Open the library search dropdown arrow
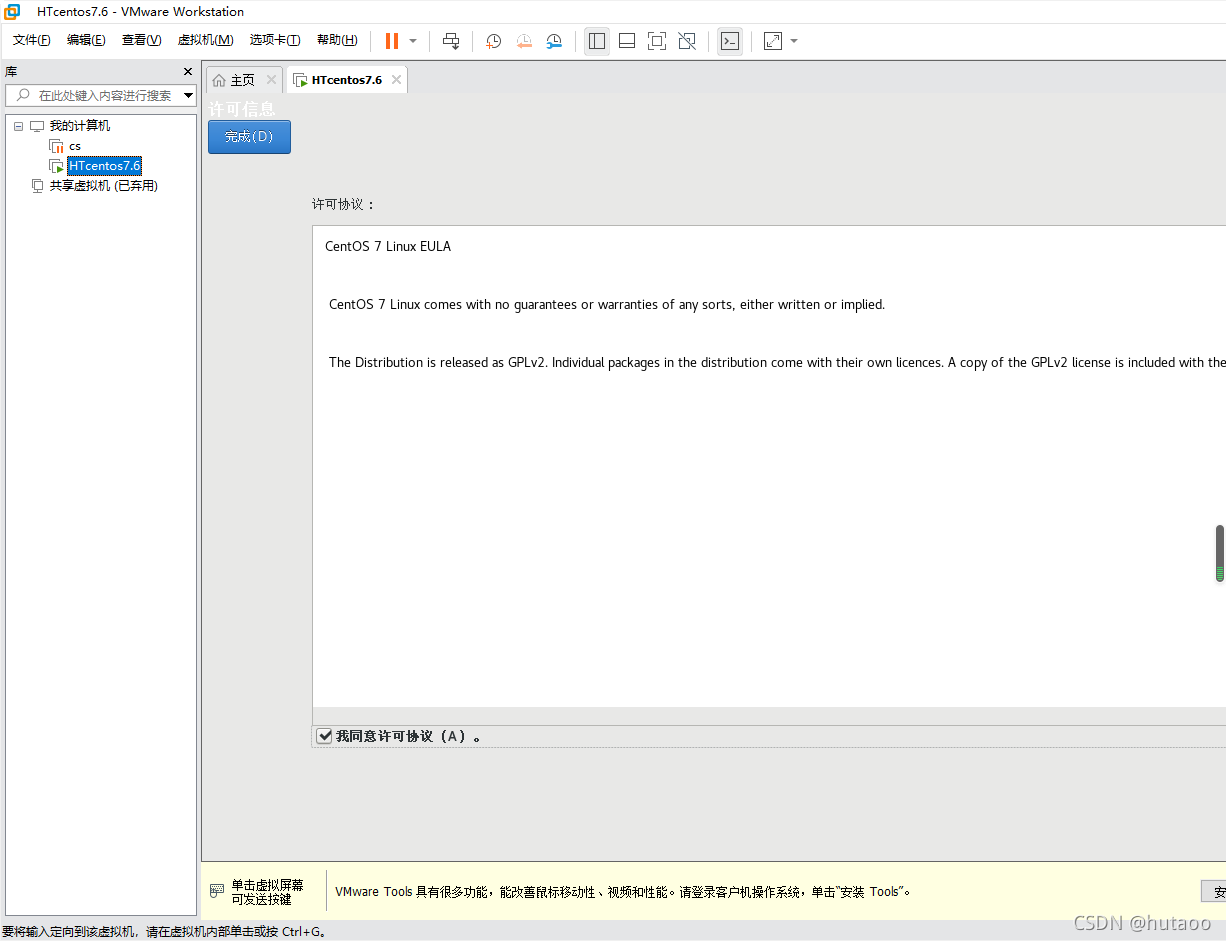1226x941 pixels. (x=189, y=96)
